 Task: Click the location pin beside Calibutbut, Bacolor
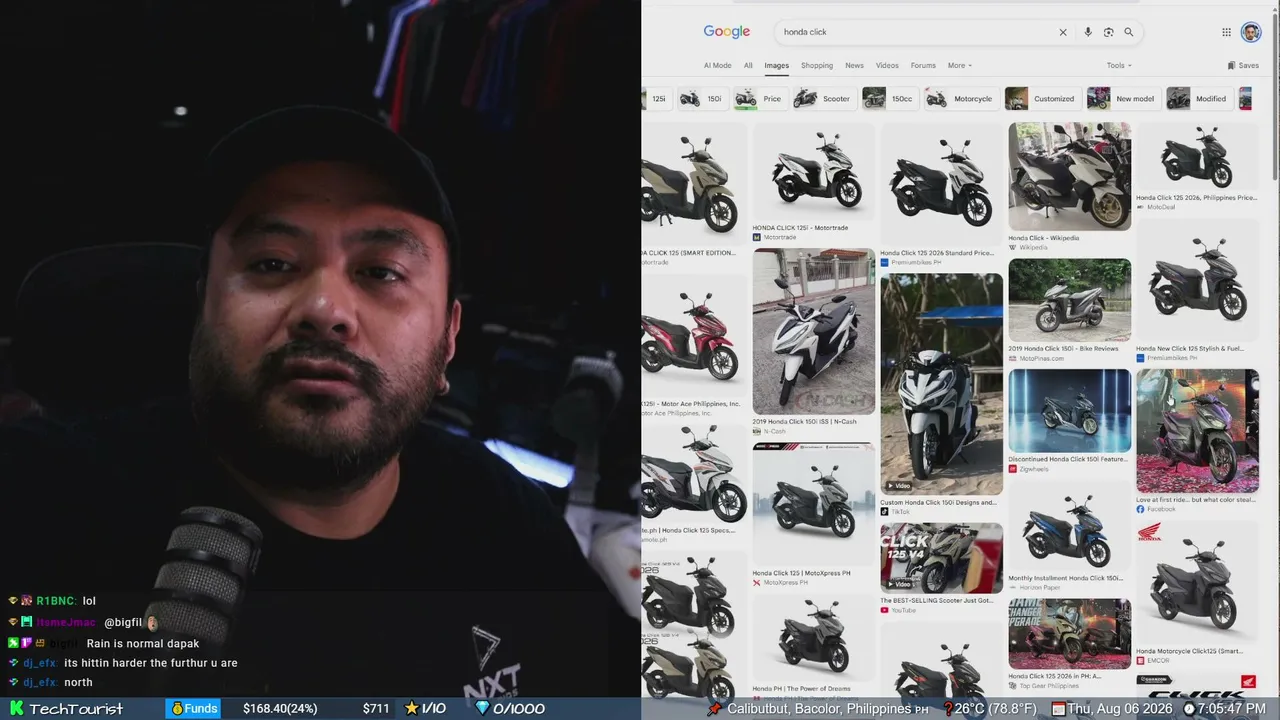[x=714, y=709]
